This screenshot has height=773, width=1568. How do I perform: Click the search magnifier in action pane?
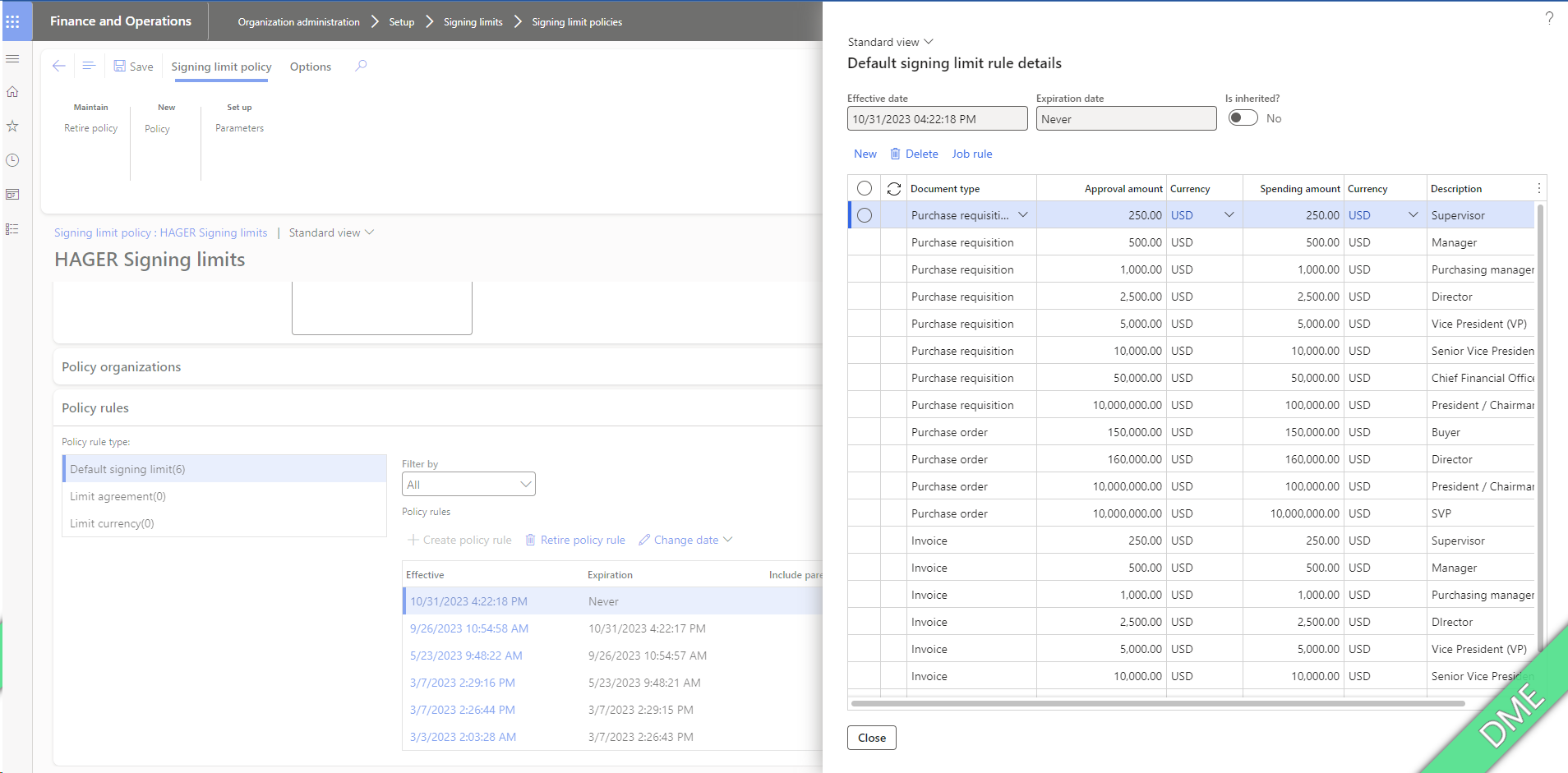click(x=361, y=66)
